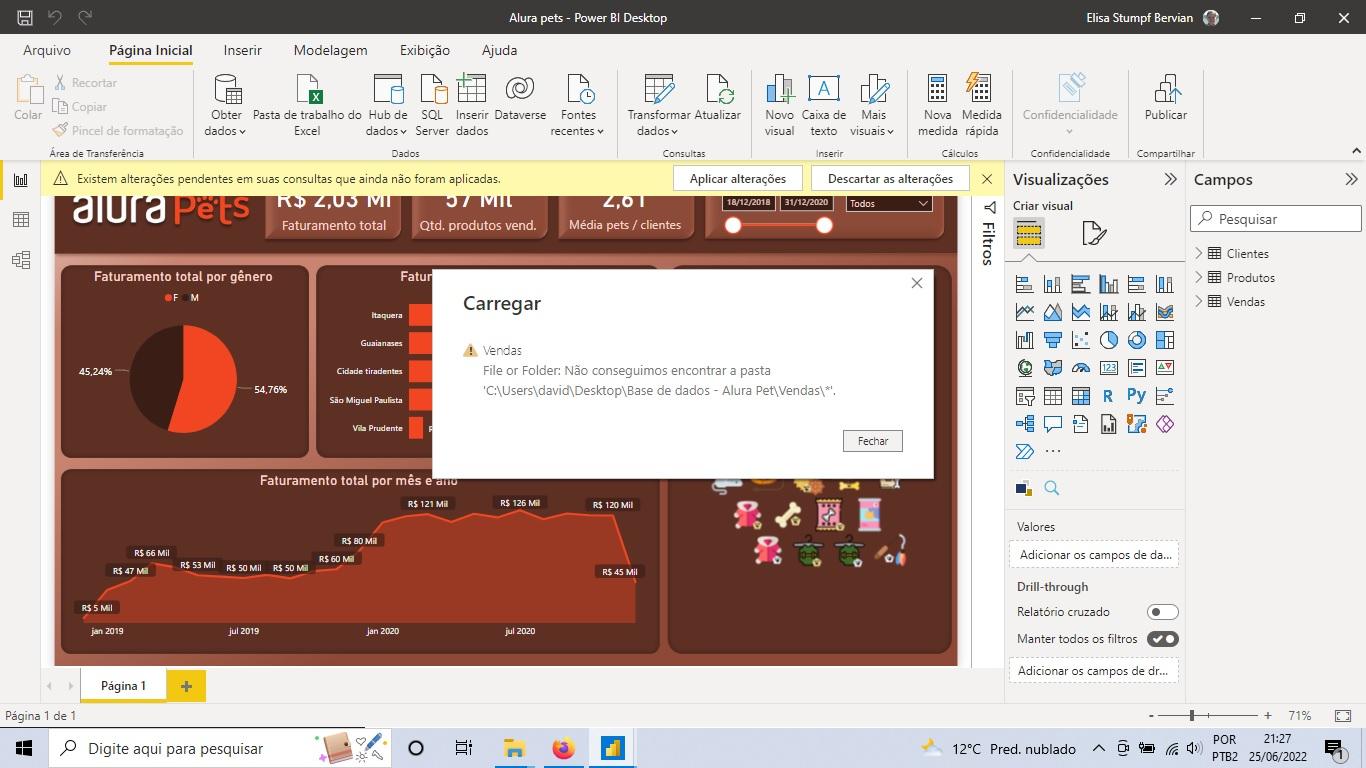This screenshot has width=1366, height=768.
Task: Click Aplicar alterações button
Action: (x=738, y=179)
